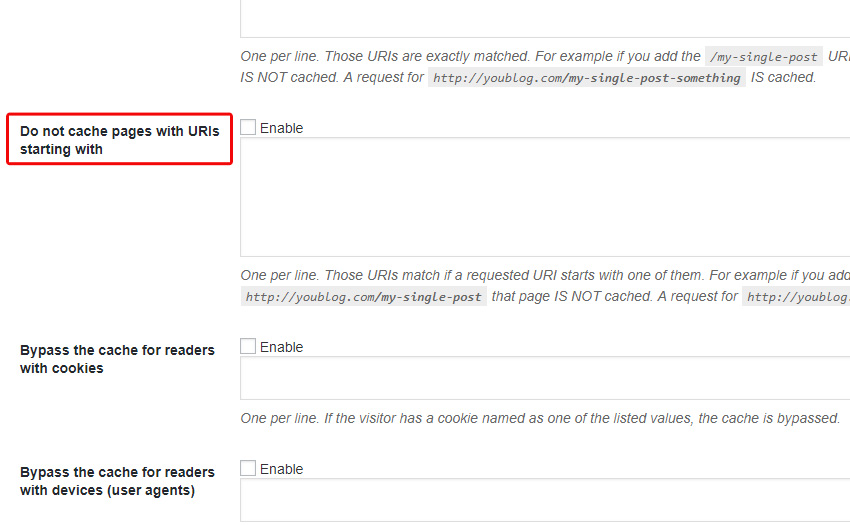The width and height of the screenshot is (850, 525).
Task: Click the 'with devices (user agents)' heading
Action: tap(107, 490)
